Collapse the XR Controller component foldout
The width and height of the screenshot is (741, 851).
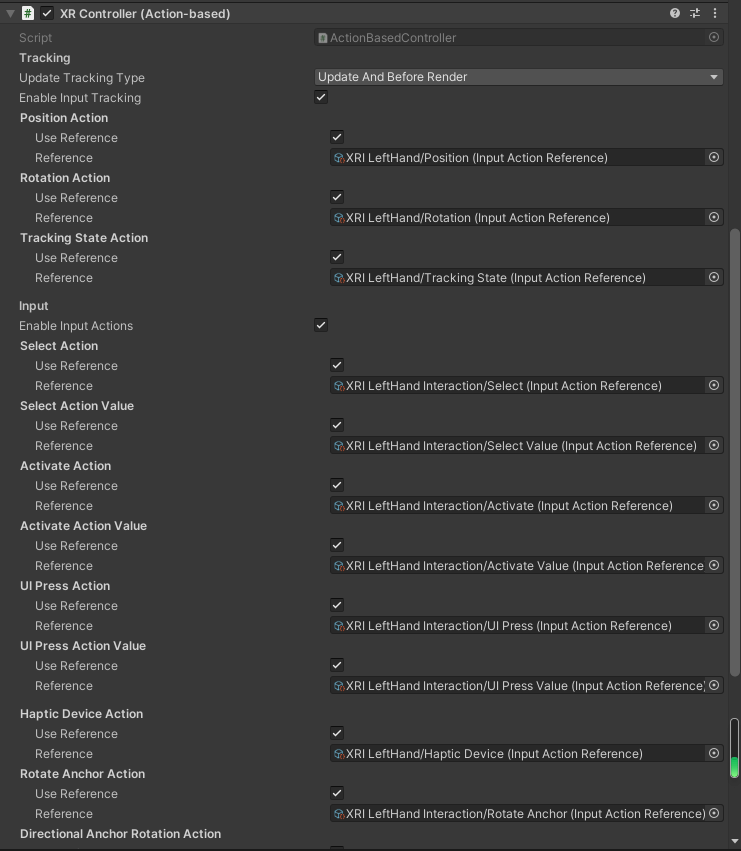point(10,14)
